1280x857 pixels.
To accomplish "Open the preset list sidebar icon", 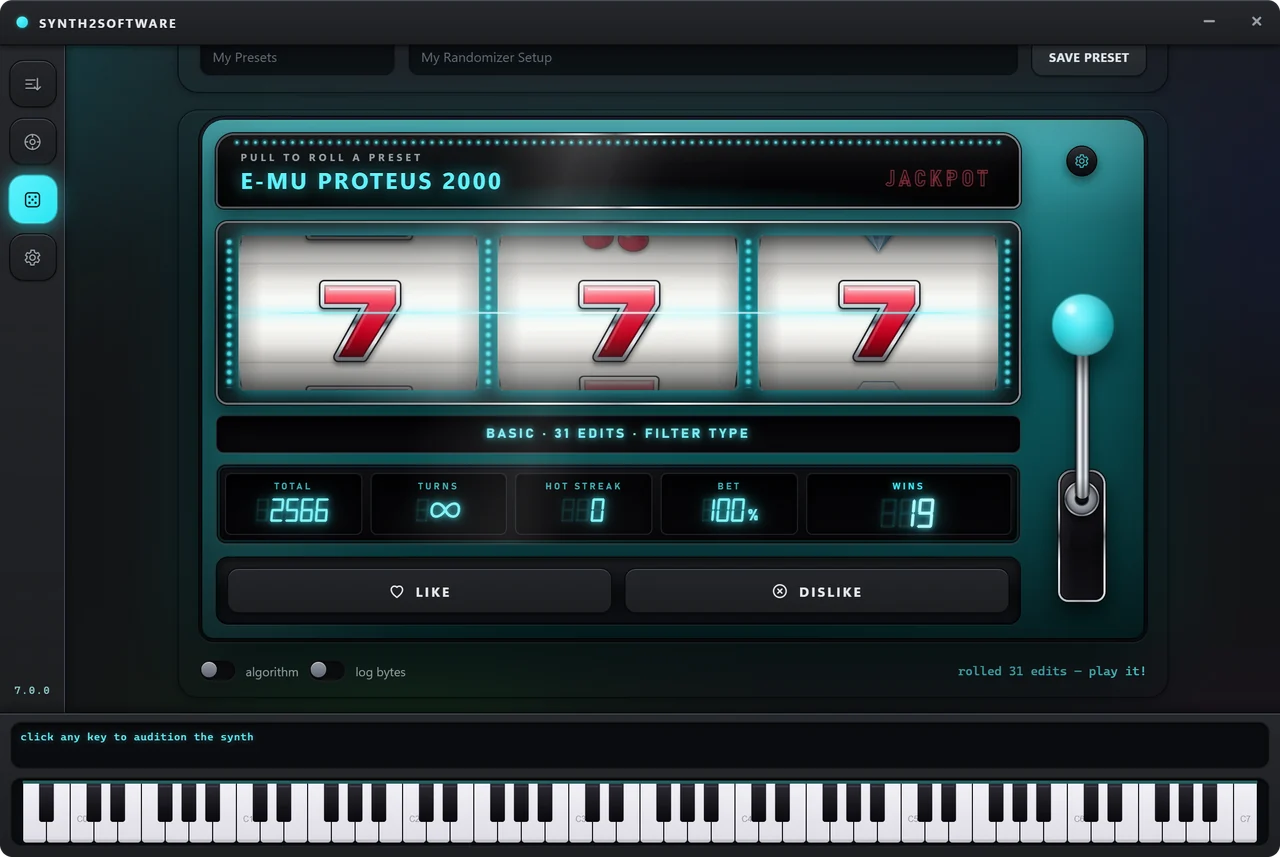I will pos(33,84).
